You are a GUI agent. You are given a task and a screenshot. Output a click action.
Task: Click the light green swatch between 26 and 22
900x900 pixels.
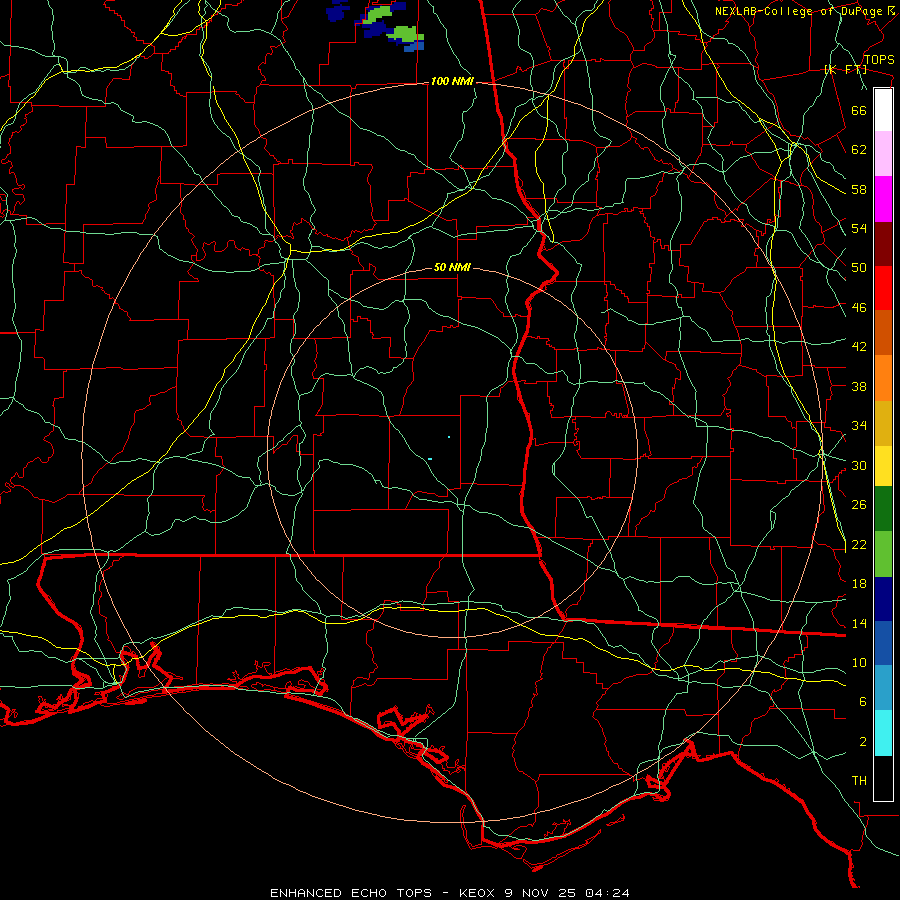point(883,554)
